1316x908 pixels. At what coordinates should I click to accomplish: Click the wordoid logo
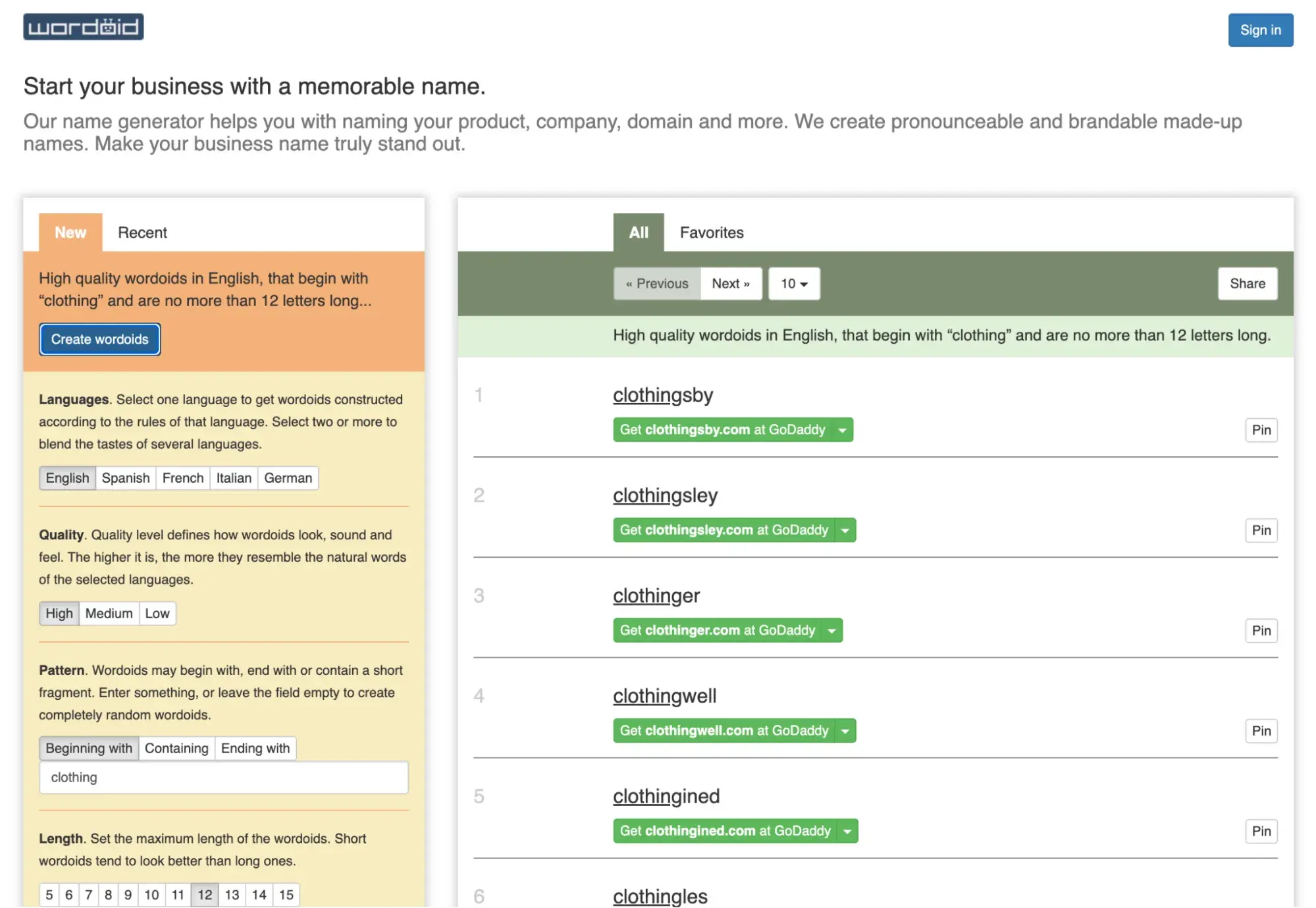click(84, 27)
